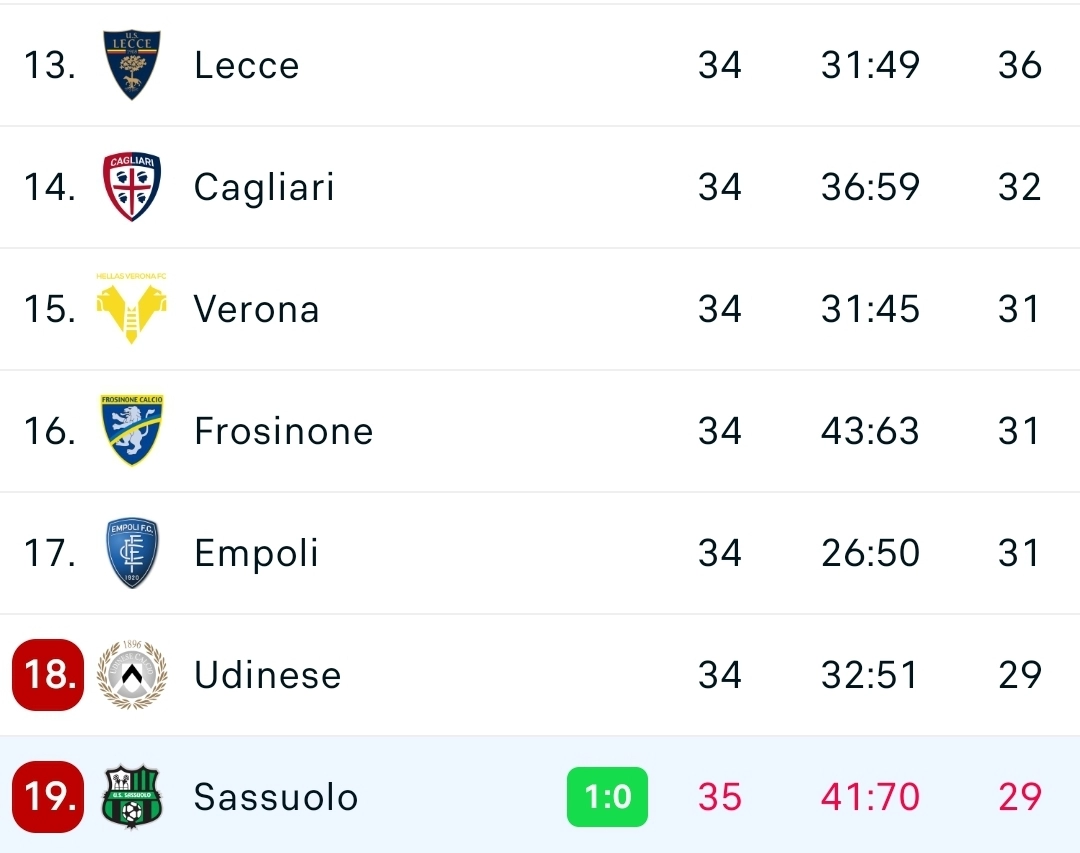
Task: Click Sassuolo's matches played count 35
Action: [721, 797]
